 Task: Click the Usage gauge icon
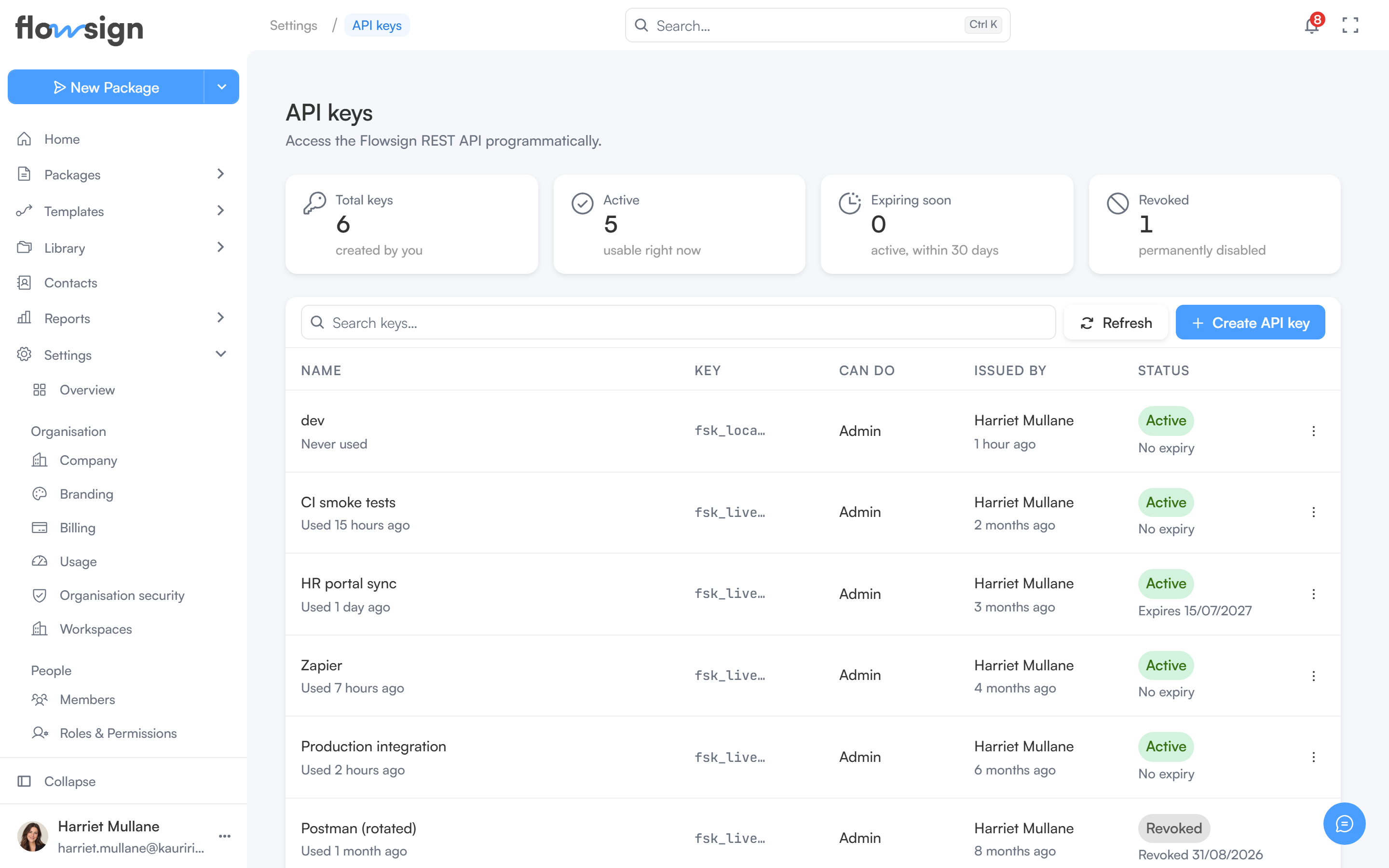40,561
